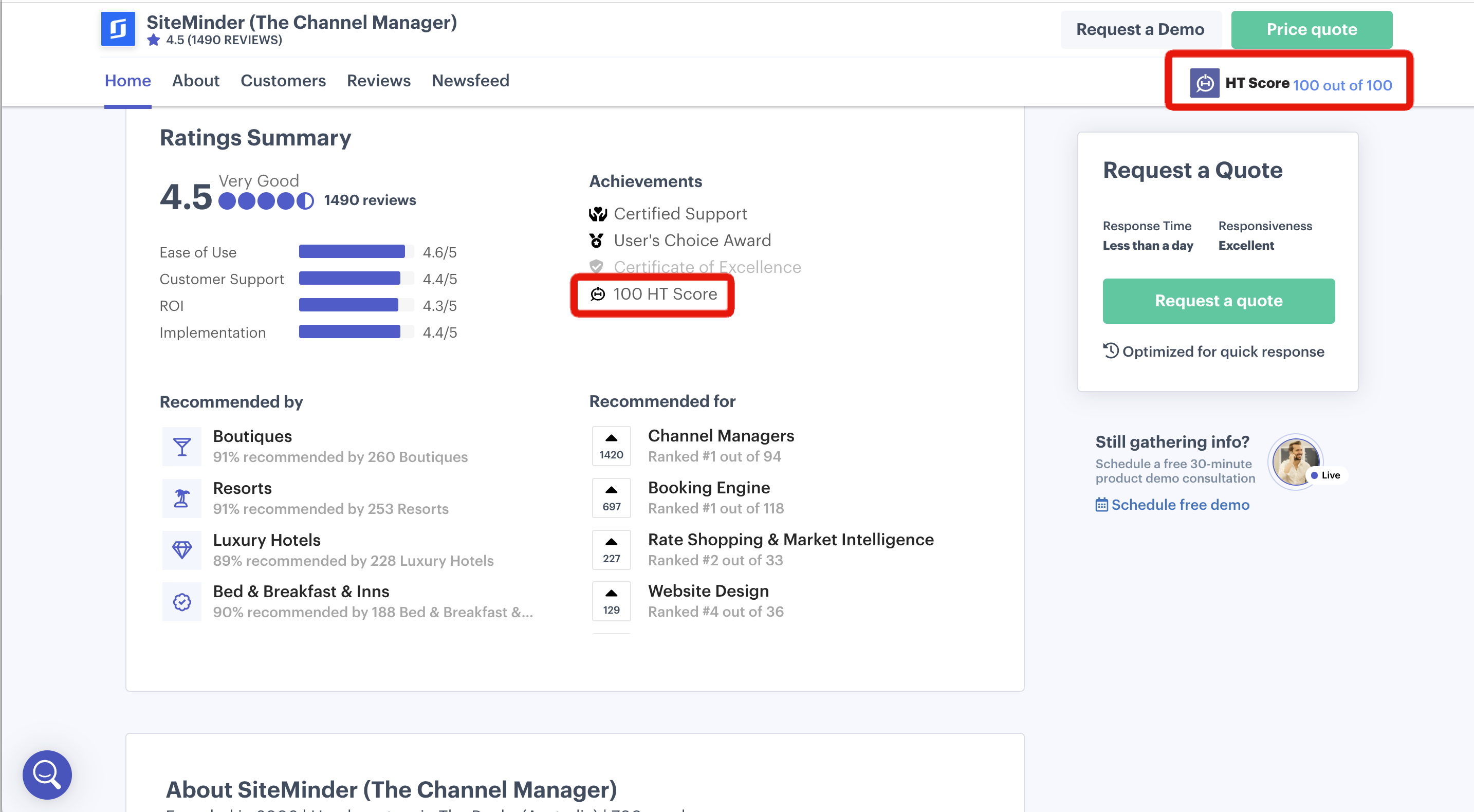The image size is (1474, 812).
Task: Open the Customers tab
Action: coord(283,81)
